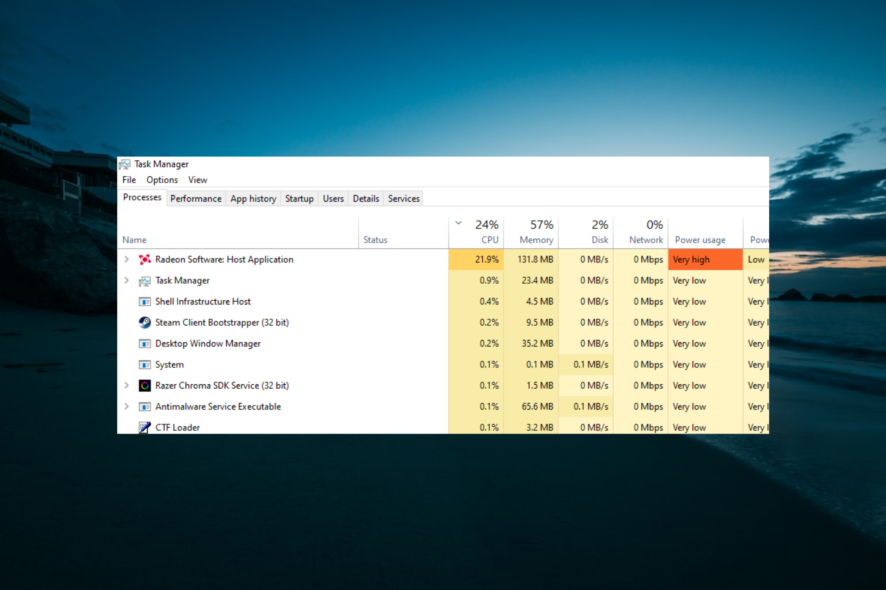
Task: Click the Shell Infrastructure Host icon
Action: (x=145, y=302)
